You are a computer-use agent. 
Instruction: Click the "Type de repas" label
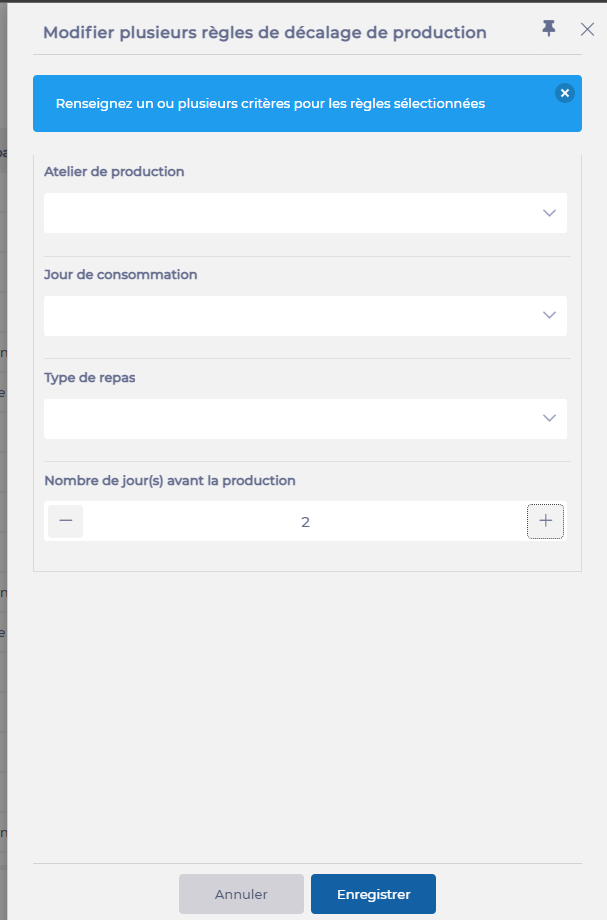(90, 377)
